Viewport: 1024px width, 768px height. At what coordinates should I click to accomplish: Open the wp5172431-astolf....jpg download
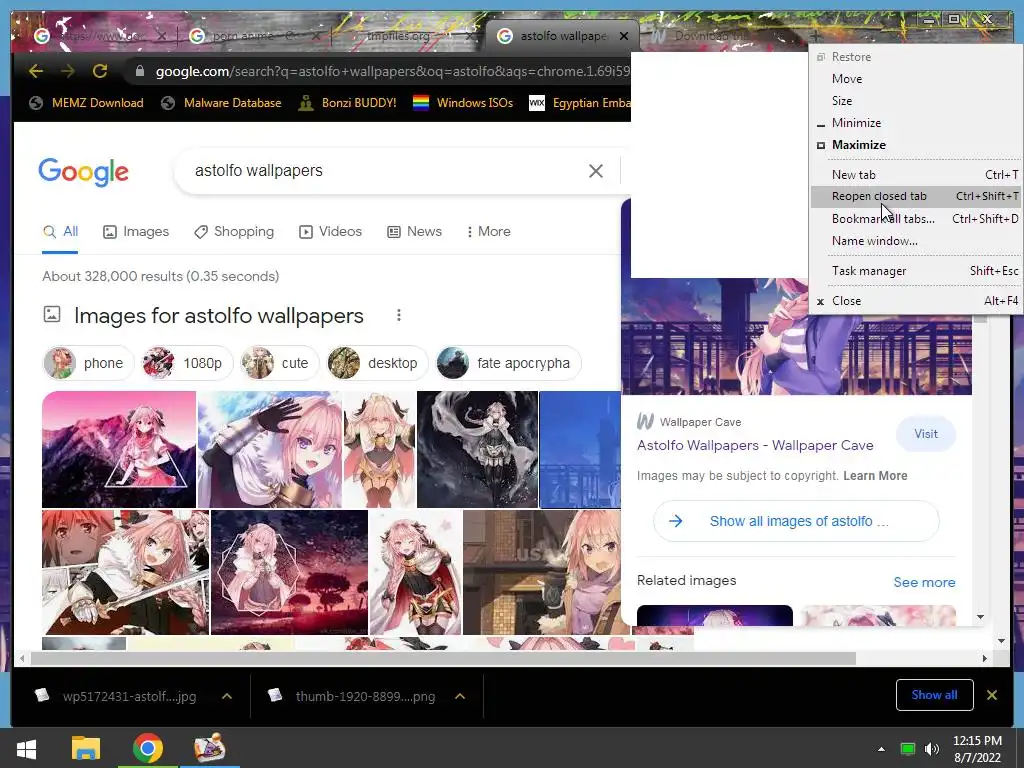tap(116, 696)
